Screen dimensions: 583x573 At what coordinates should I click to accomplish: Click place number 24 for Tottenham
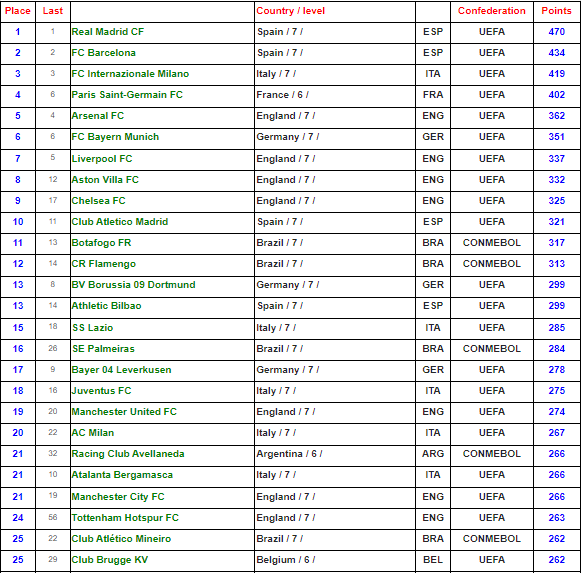tap(17, 518)
